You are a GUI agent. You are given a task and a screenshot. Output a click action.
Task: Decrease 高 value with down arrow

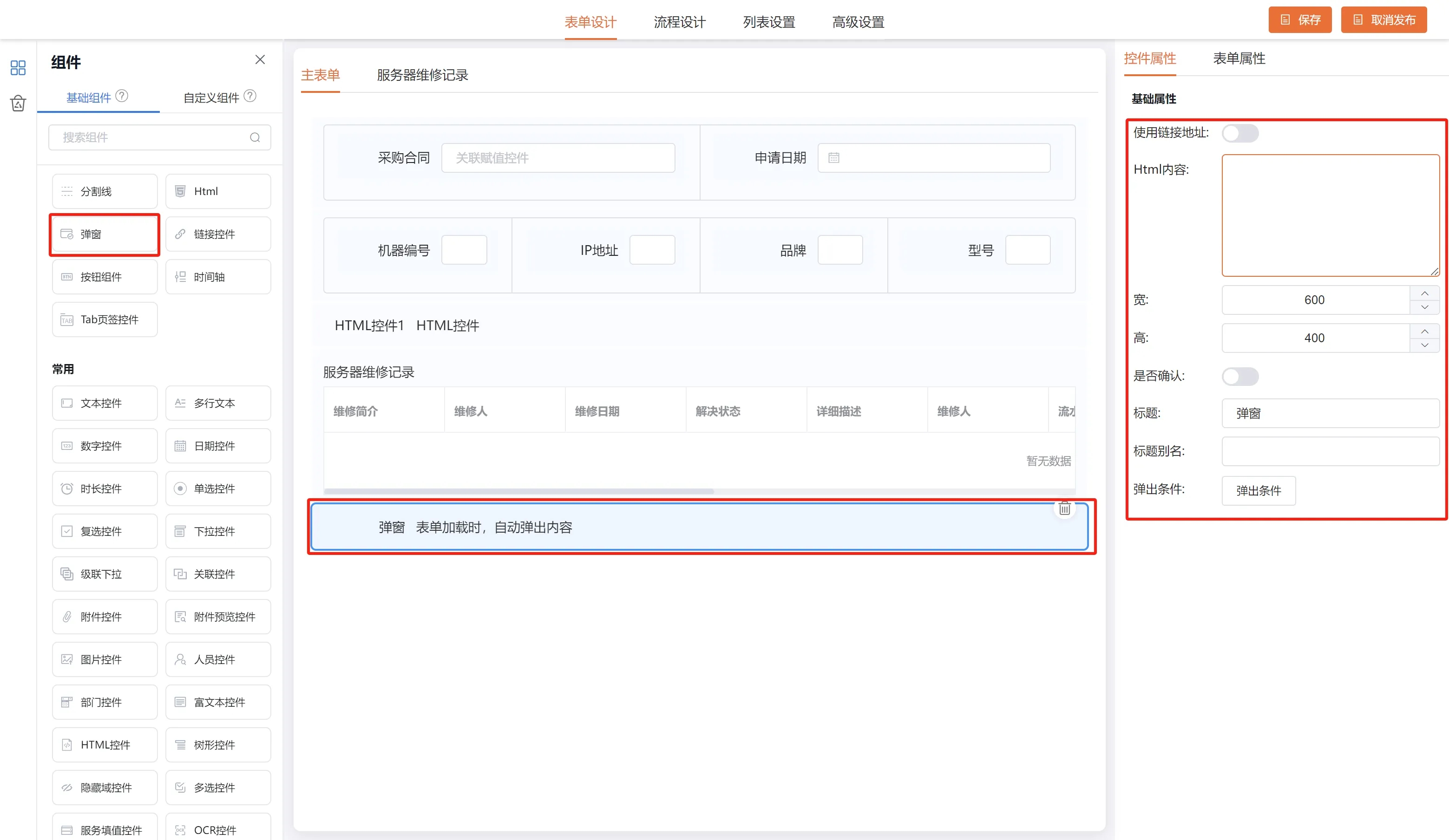click(x=1424, y=345)
